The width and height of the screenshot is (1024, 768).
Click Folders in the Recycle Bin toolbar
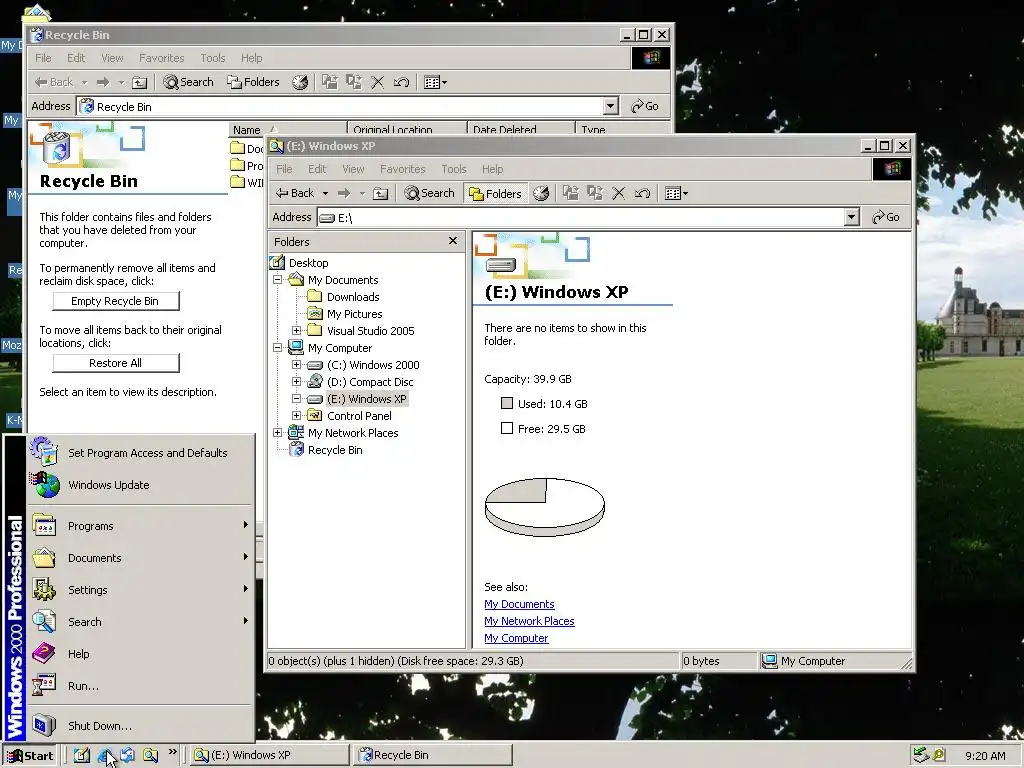pyautogui.click(x=253, y=82)
